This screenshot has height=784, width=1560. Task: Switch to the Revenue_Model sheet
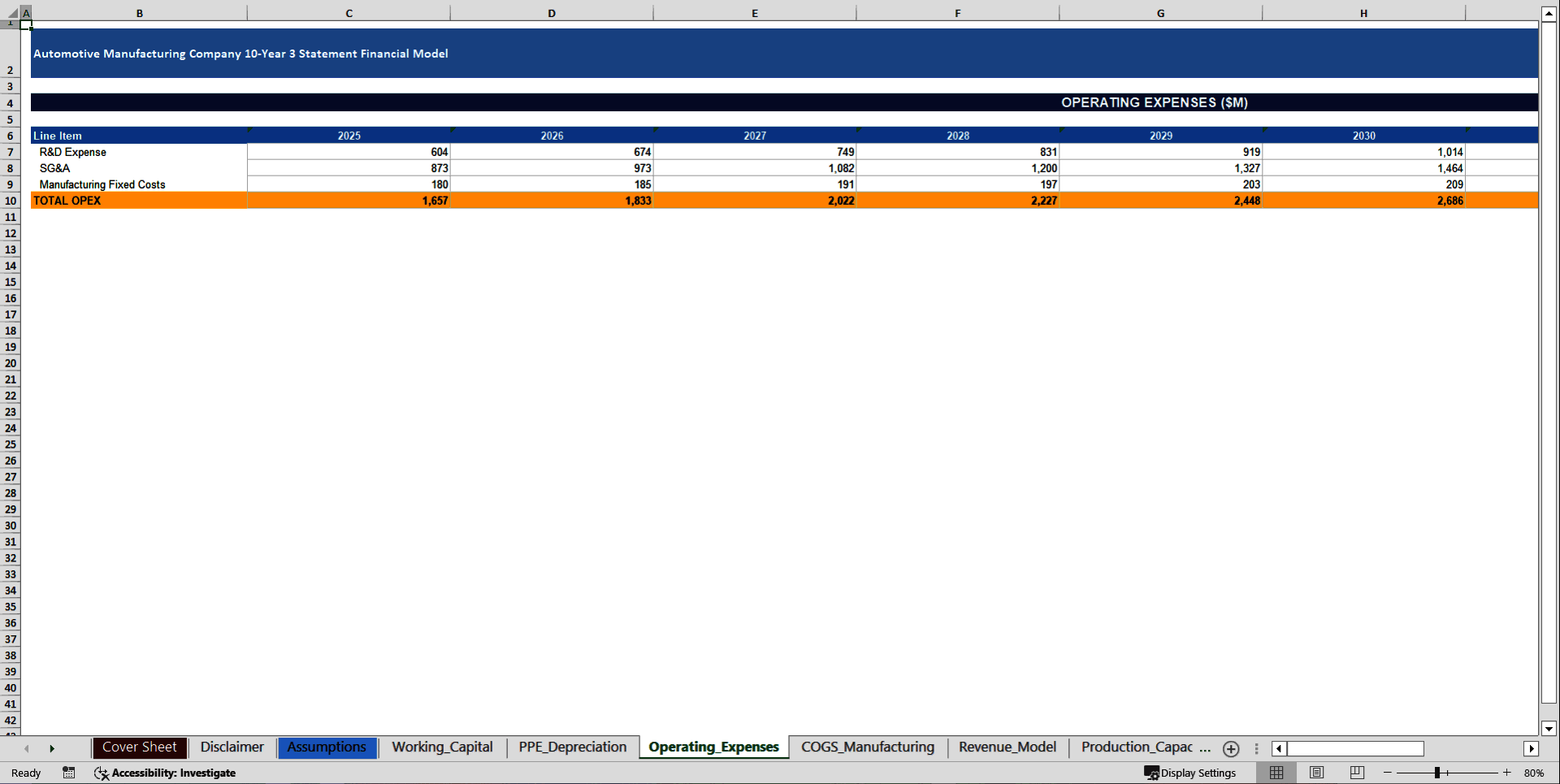point(1007,747)
